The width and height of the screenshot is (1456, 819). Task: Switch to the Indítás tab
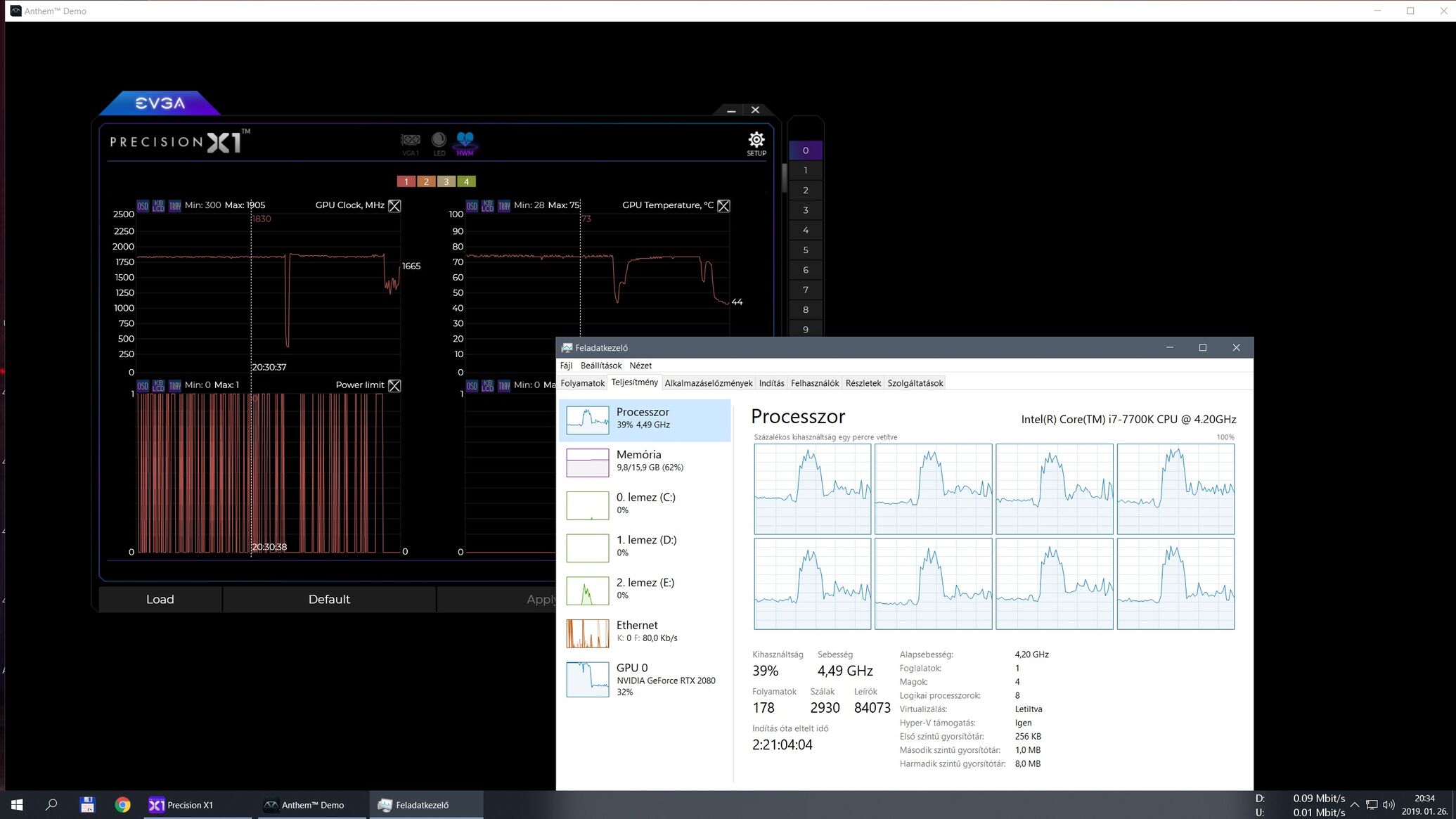[771, 383]
